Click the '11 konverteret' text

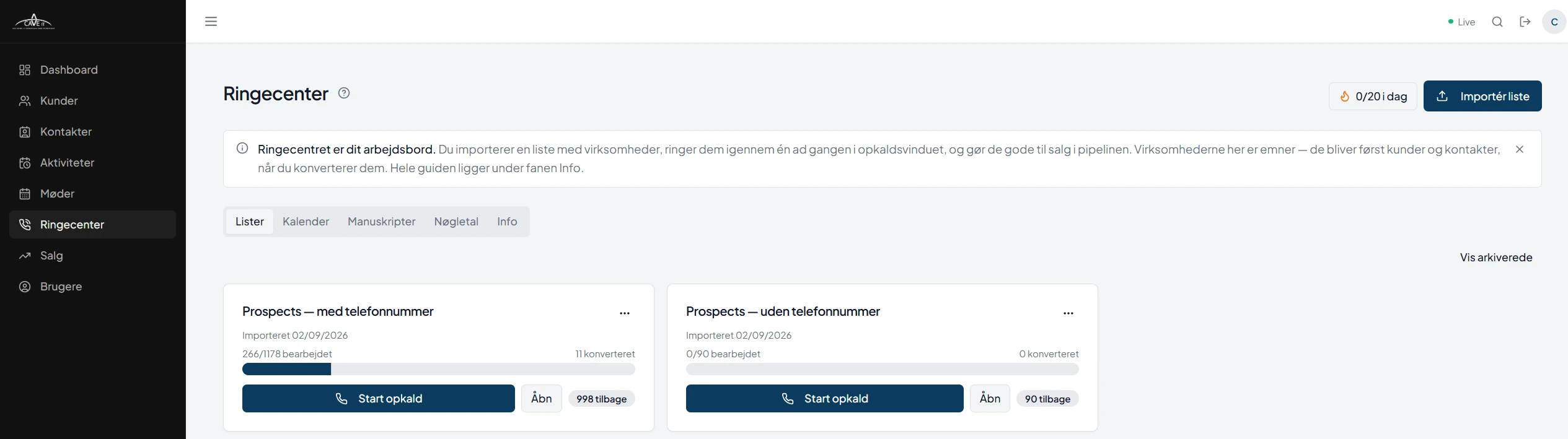(x=605, y=354)
